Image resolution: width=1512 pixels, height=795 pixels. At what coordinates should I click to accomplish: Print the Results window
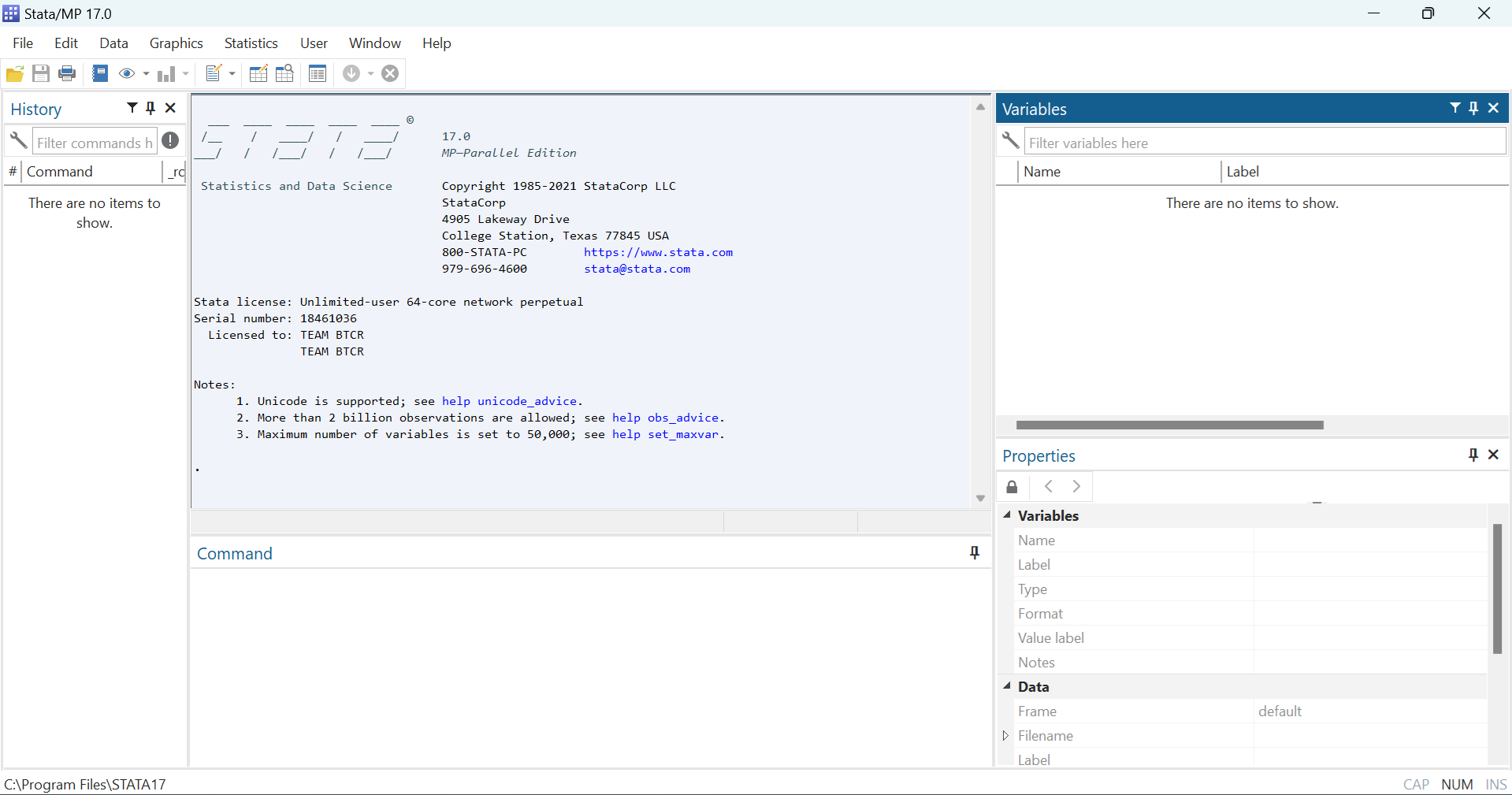tap(67, 73)
